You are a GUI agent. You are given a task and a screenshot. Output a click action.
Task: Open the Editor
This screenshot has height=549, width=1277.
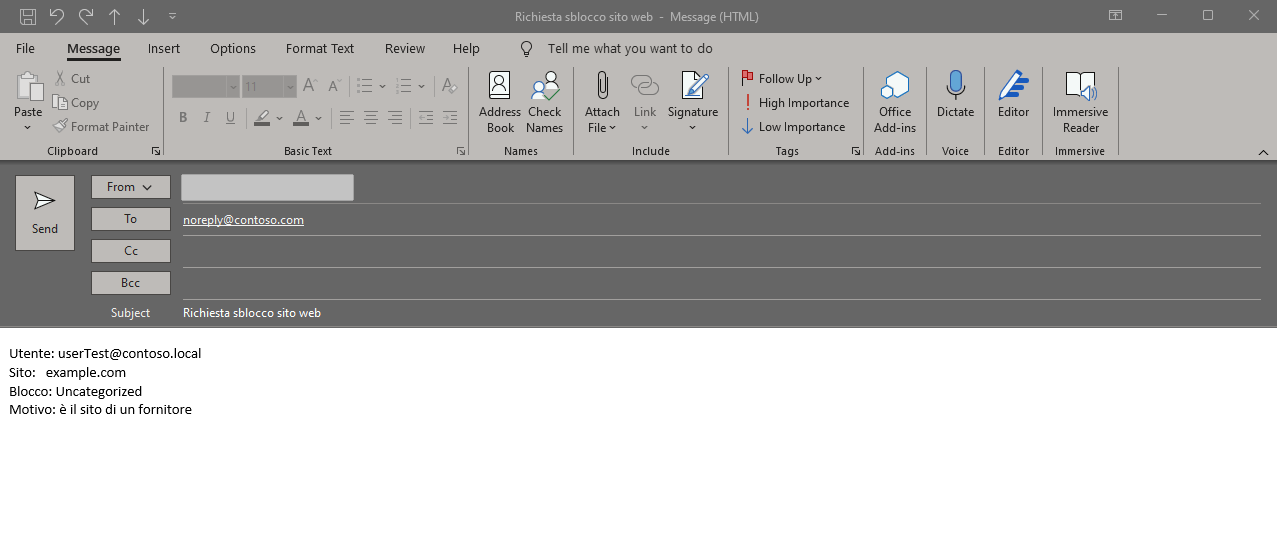(1013, 96)
